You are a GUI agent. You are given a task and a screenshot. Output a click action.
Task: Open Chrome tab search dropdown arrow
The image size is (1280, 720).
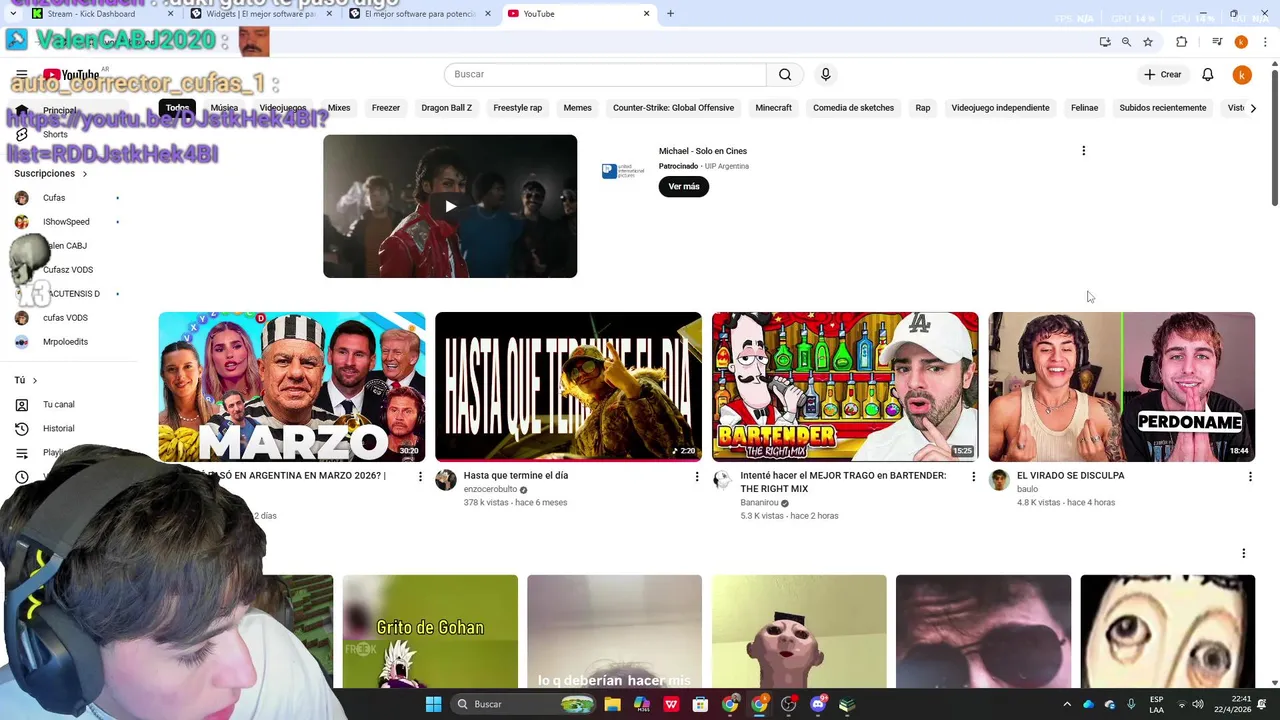click(13, 14)
